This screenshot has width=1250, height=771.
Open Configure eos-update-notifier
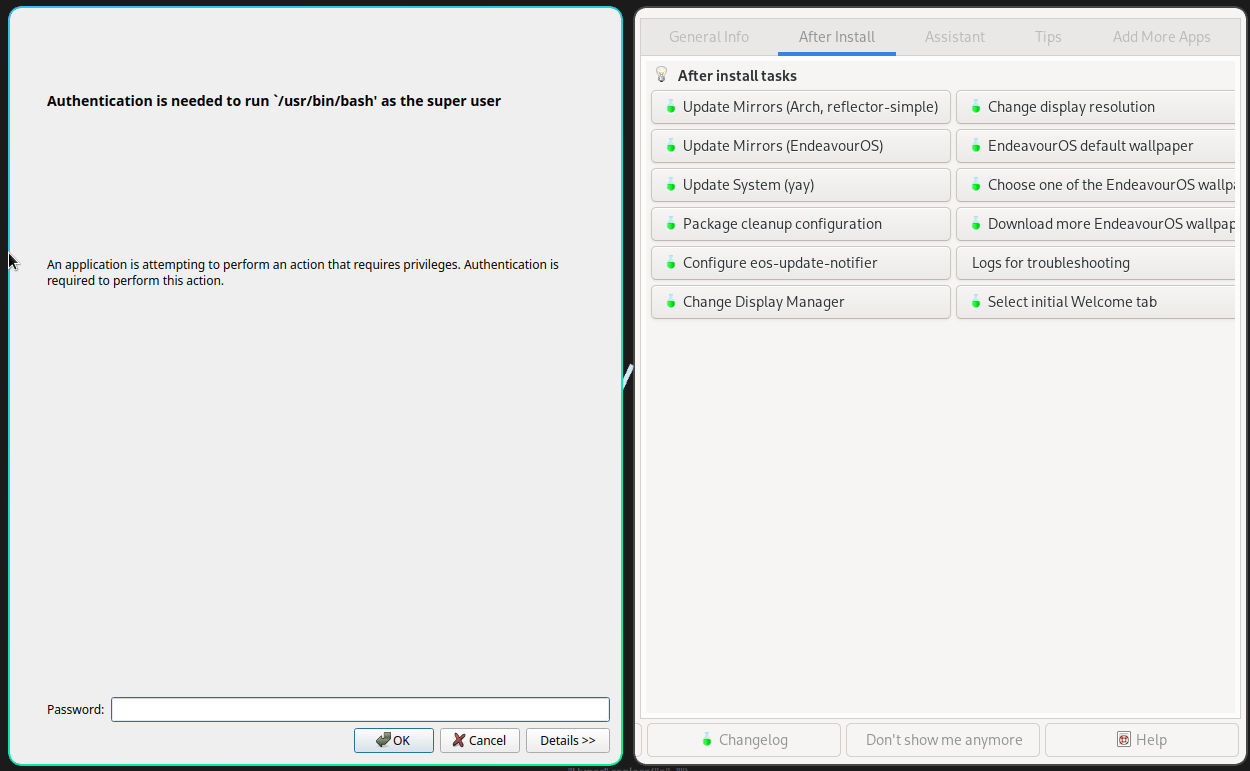point(801,263)
